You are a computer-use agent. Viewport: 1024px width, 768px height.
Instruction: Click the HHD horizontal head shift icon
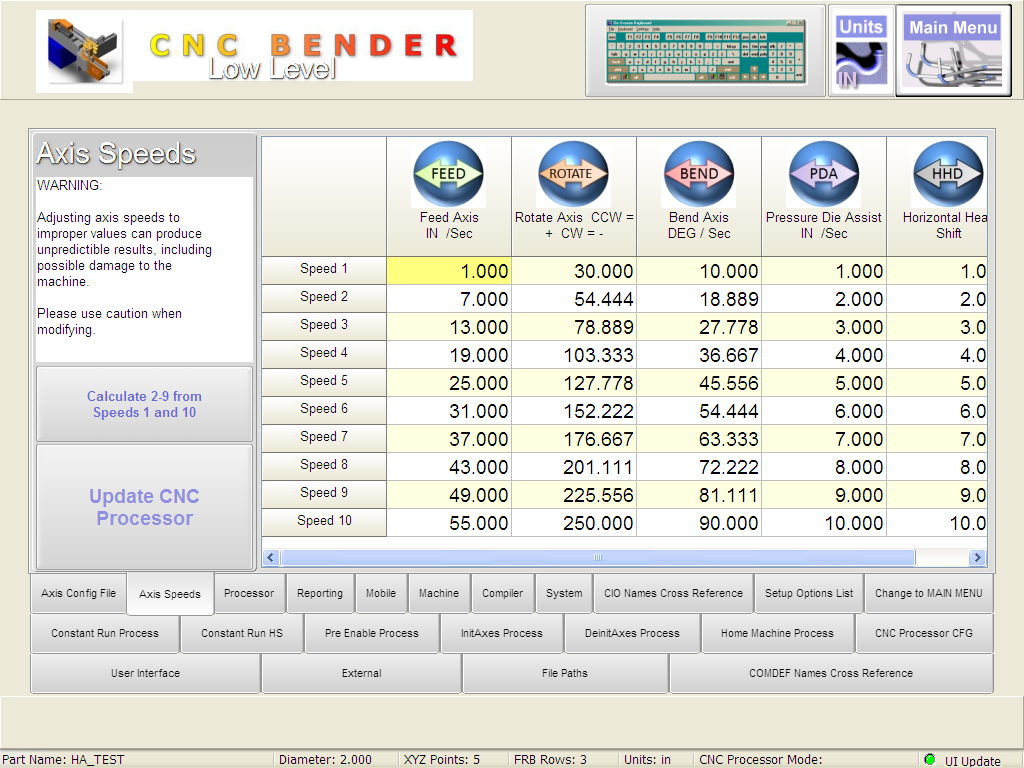946,174
